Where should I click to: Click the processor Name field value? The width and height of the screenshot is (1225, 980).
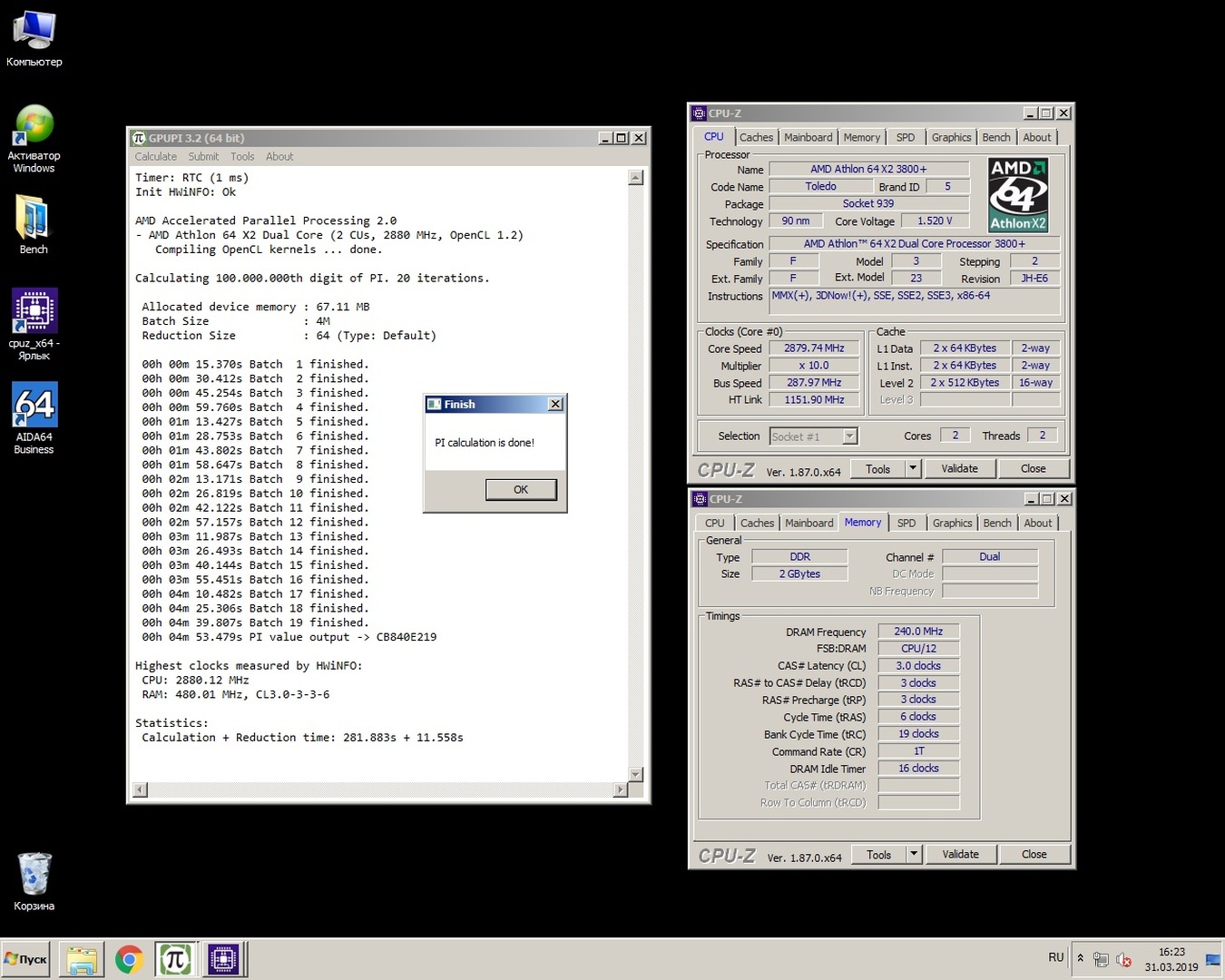point(869,169)
